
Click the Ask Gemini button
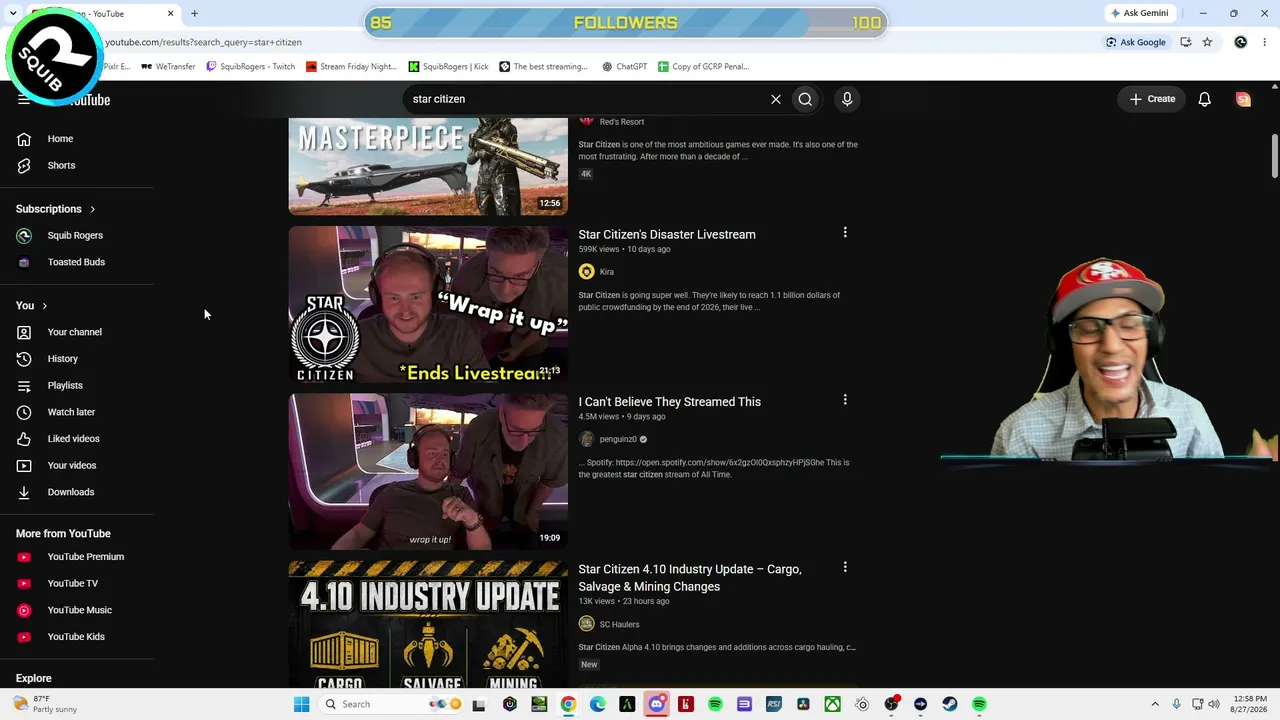pos(1138,13)
